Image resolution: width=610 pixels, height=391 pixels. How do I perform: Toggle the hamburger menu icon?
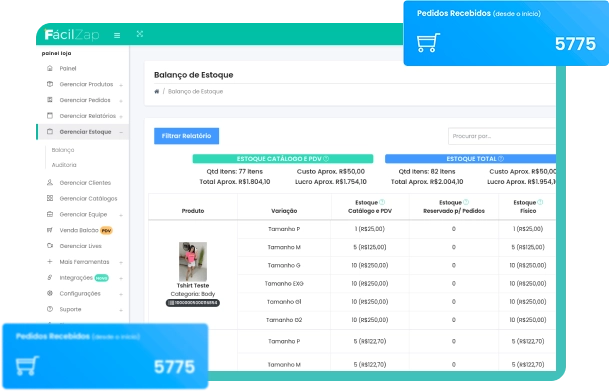[117, 35]
